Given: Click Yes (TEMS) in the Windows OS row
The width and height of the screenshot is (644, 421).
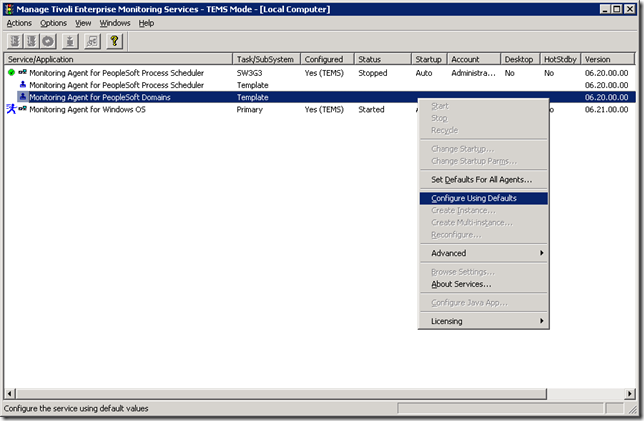Looking at the screenshot, I should tap(324, 110).
